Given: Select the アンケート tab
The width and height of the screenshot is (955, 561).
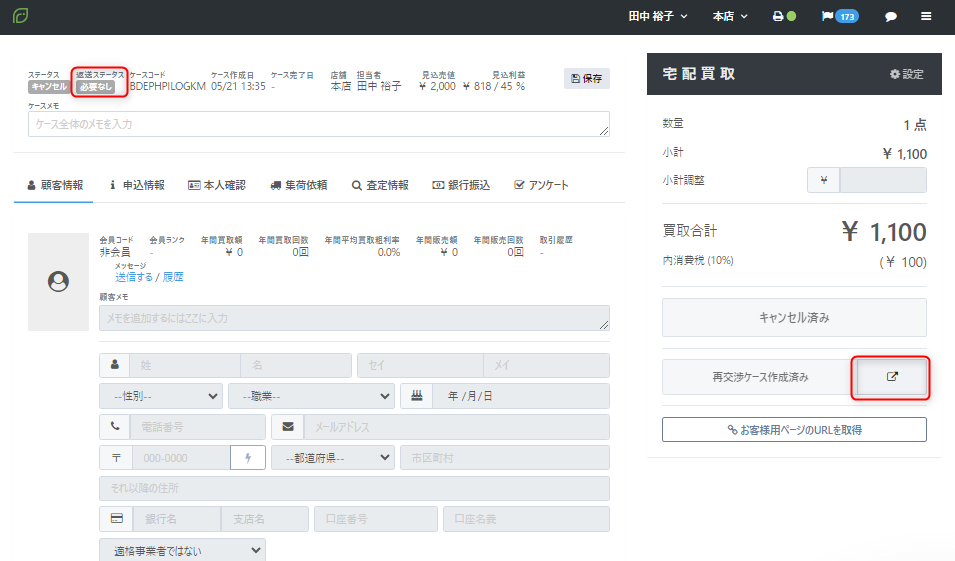Looking at the screenshot, I should point(541,185).
